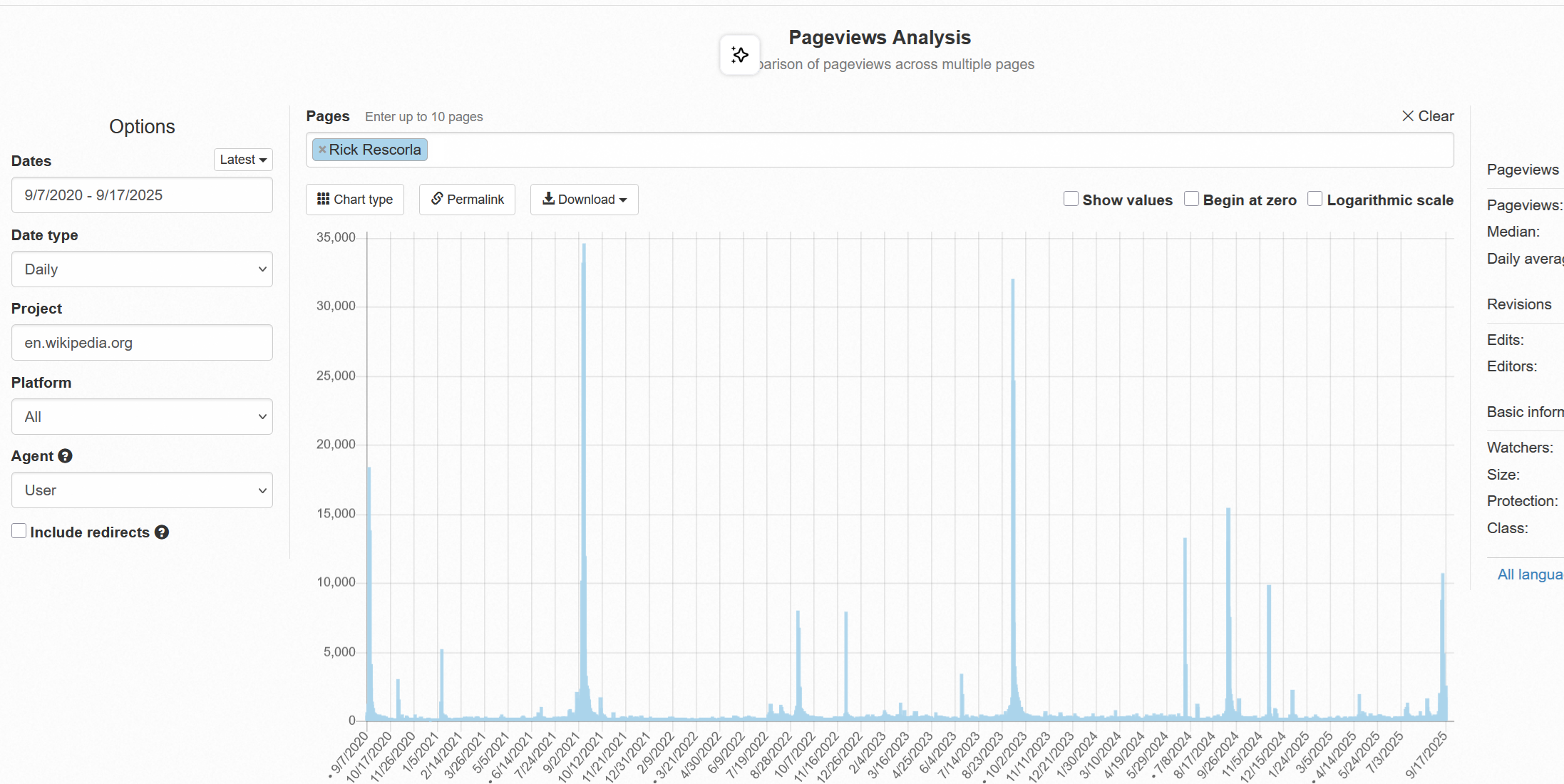1564x784 pixels.
Task: Click the en.wikipedia.org project field
Action: pos(142,343)
